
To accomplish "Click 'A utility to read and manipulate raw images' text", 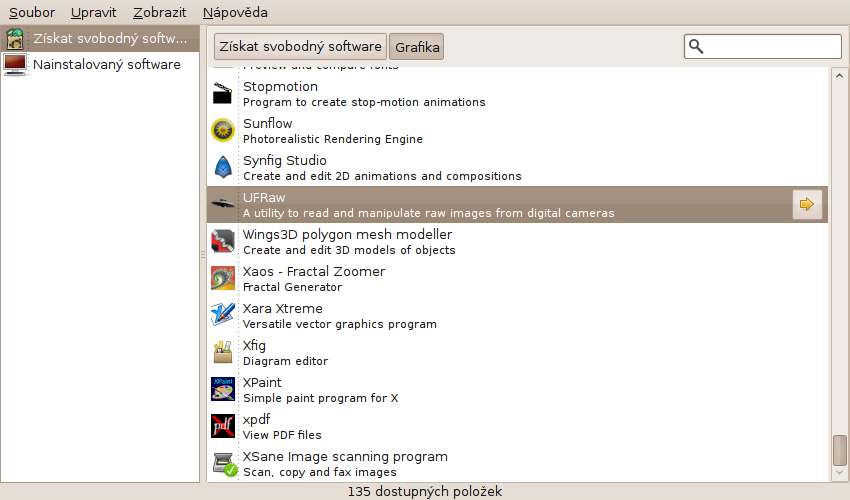I will pos(429,213).
